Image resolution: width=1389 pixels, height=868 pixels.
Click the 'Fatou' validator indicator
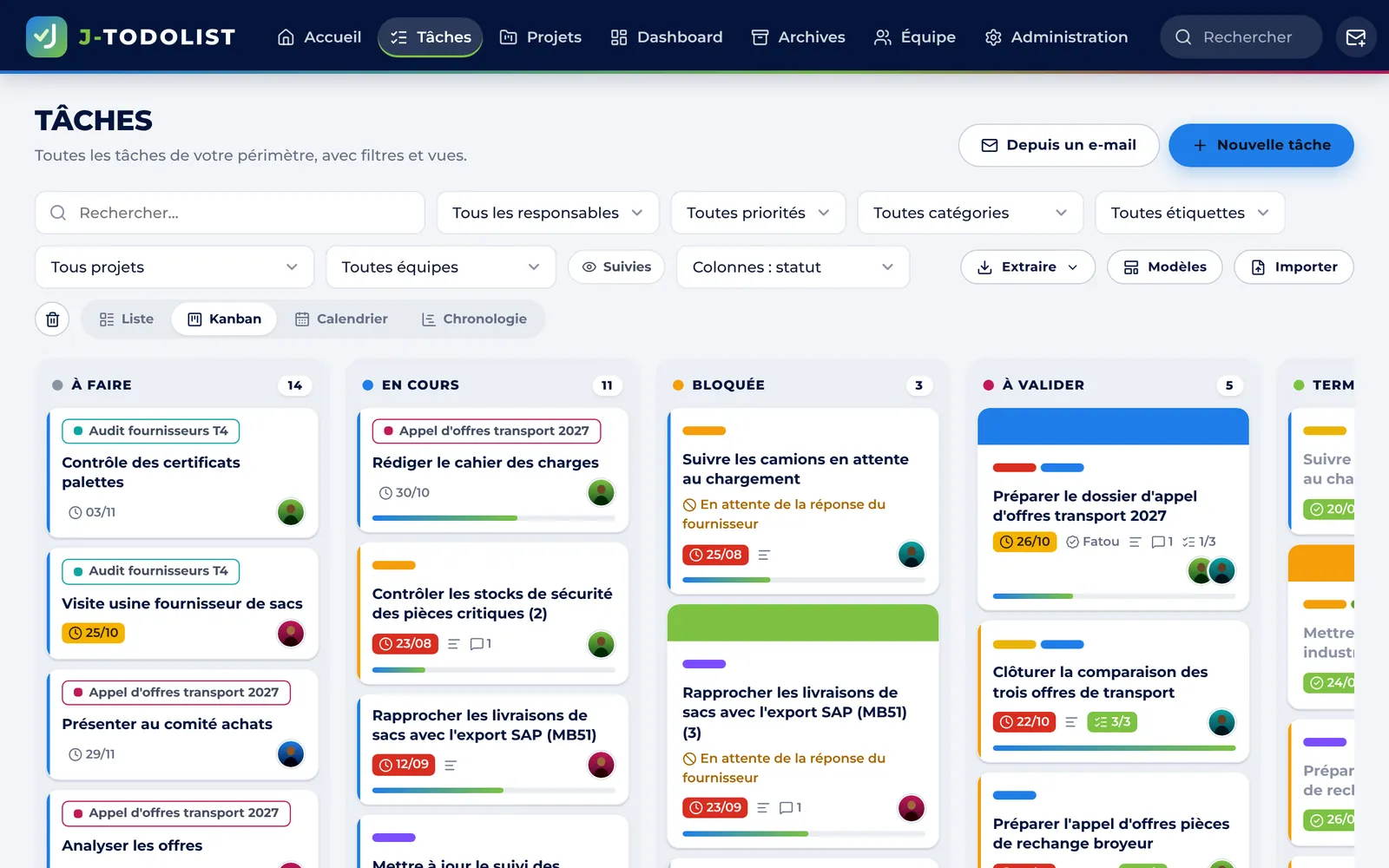click(x=1092, y=542)
